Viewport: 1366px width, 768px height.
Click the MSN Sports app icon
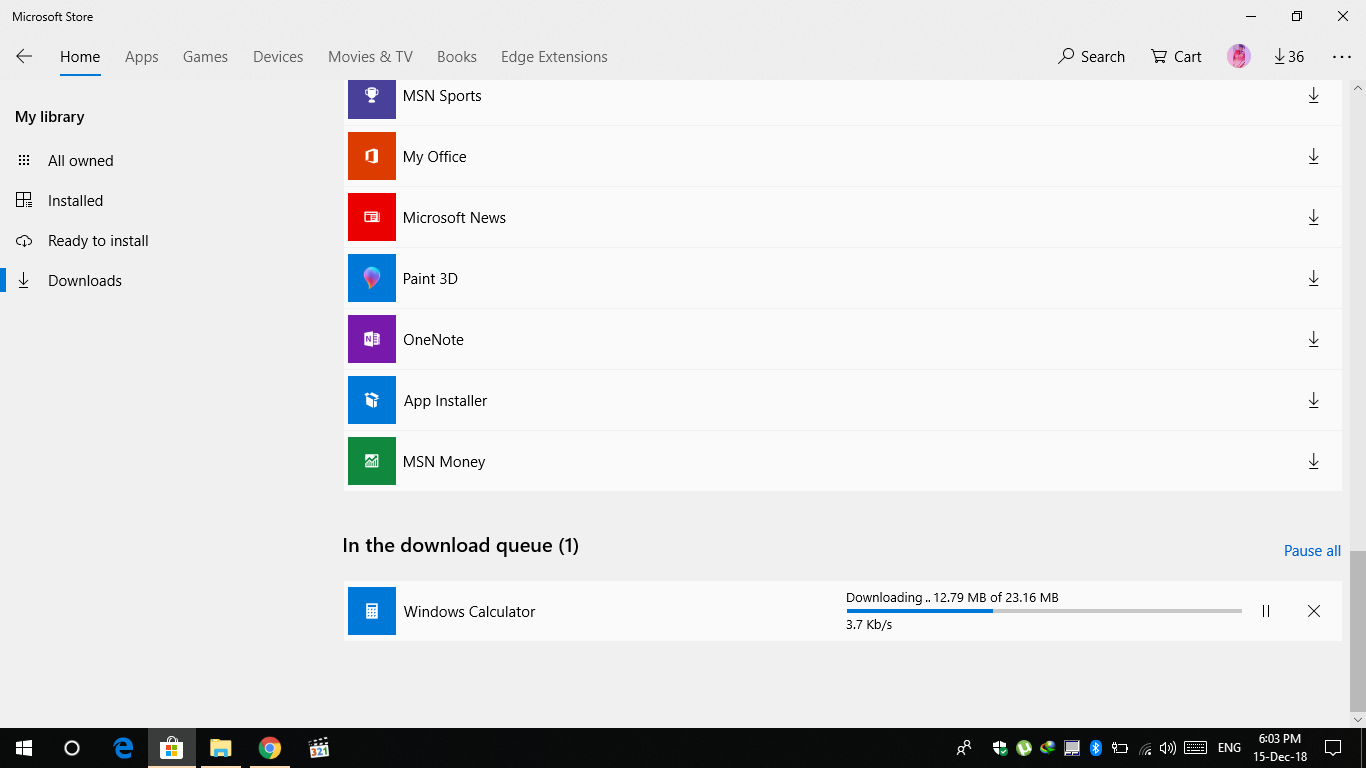click(x=372, y=100)
